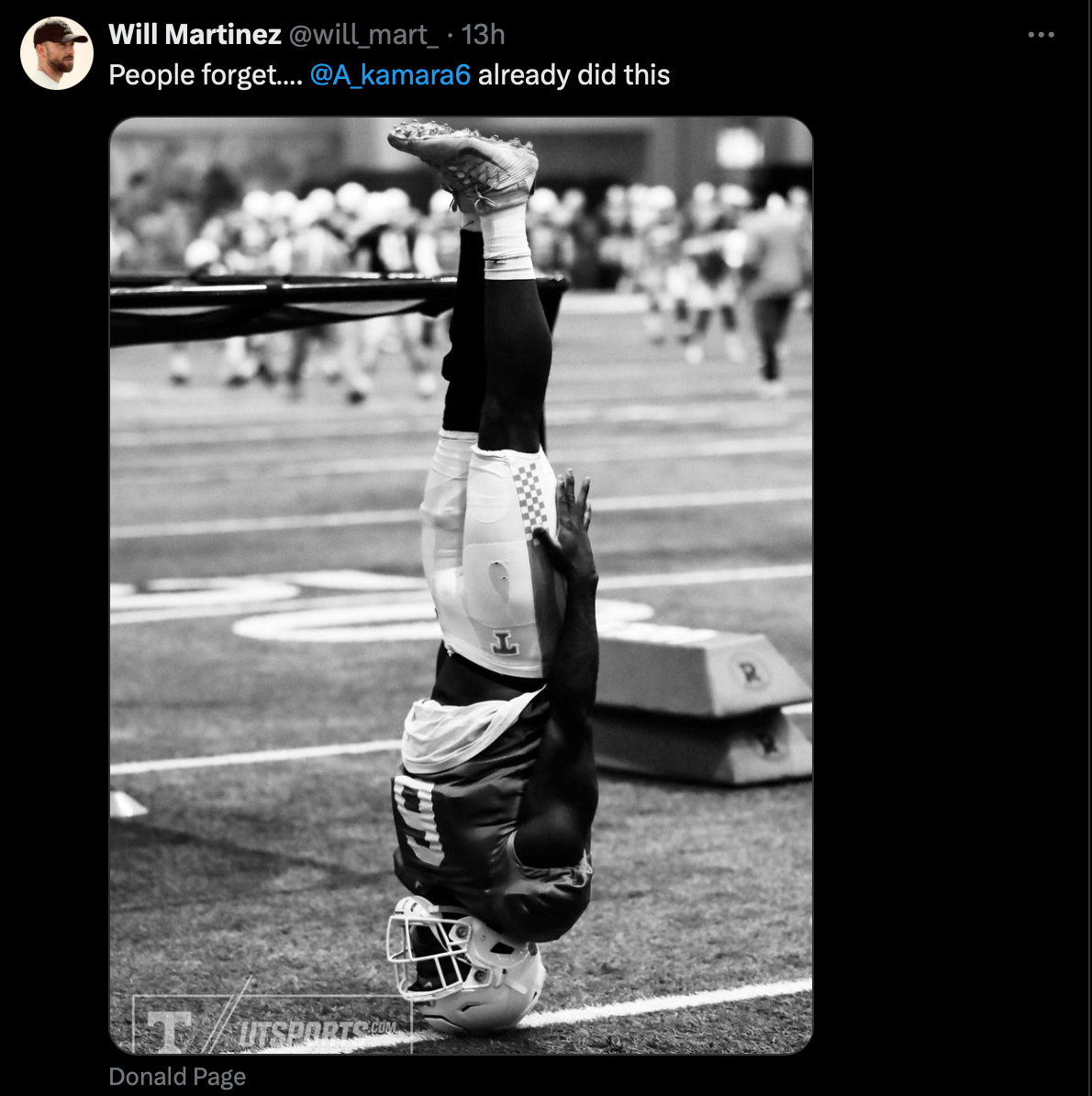Click the black horizontal bar in photo
Viewport: 1092px width, 1096px height.
(x=275, y=298)
